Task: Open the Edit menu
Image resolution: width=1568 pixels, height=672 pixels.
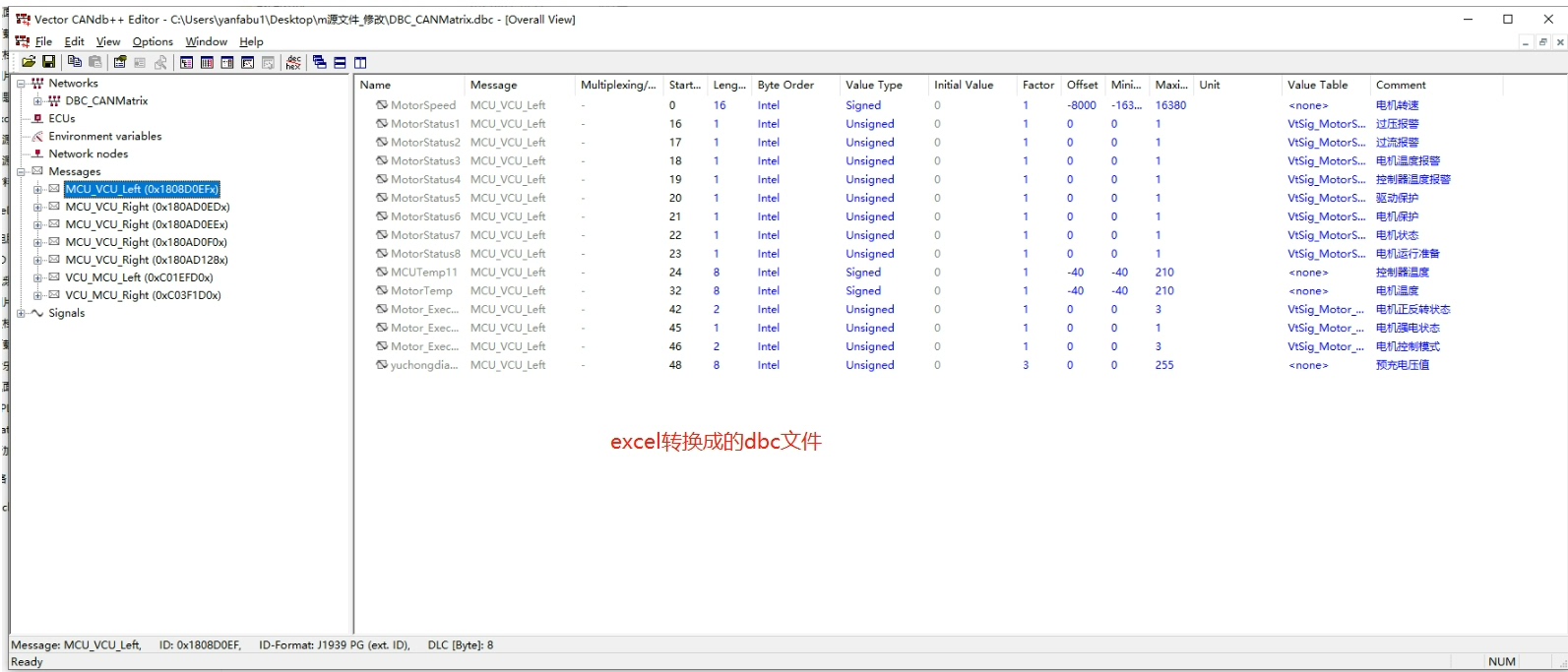Action: tap(75, 41)
